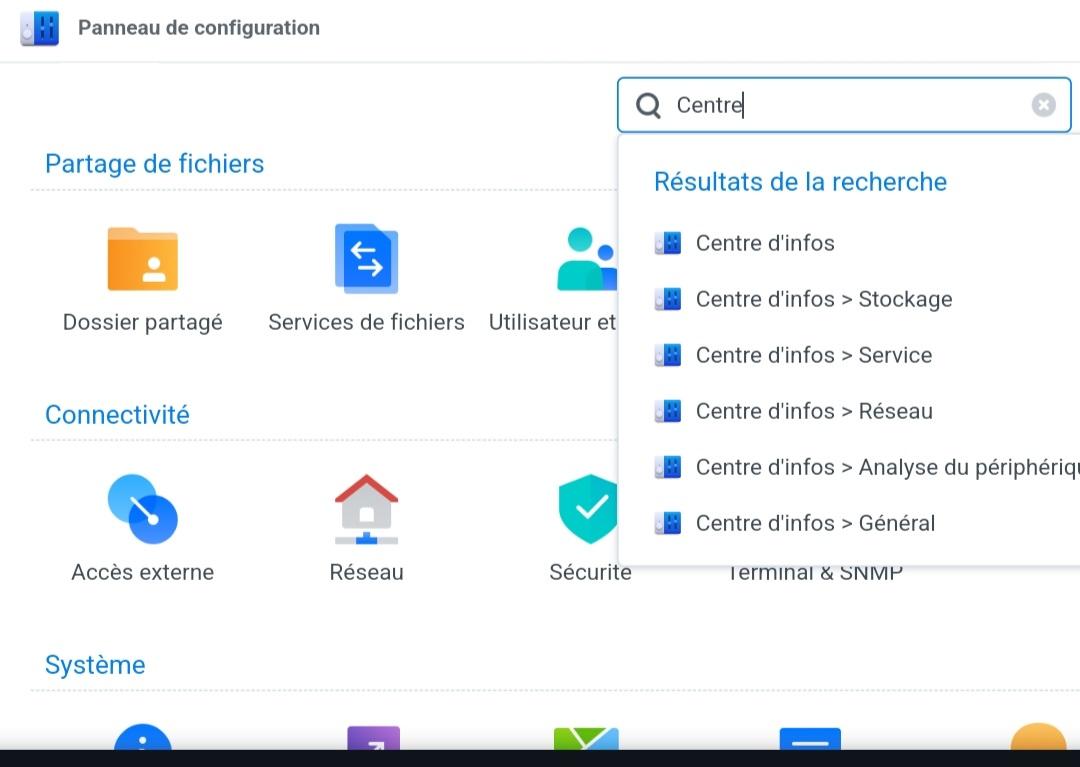The height and width of the screenshot is (767, 1080).
Task: Select the Centre d'infos result
Action: click(765, 243)
